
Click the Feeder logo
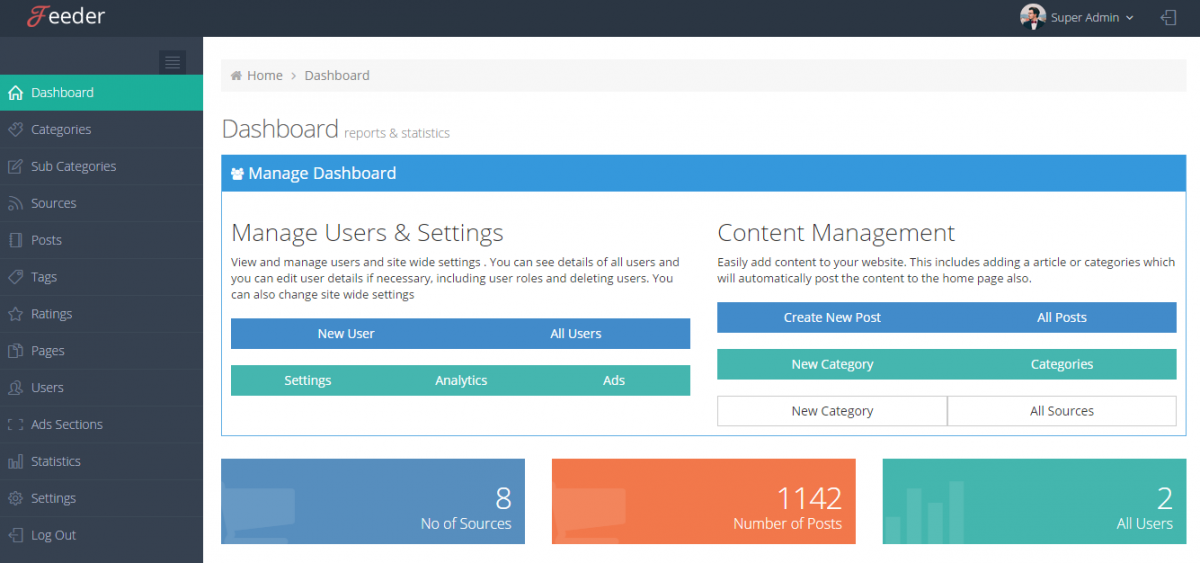point(66,17)
